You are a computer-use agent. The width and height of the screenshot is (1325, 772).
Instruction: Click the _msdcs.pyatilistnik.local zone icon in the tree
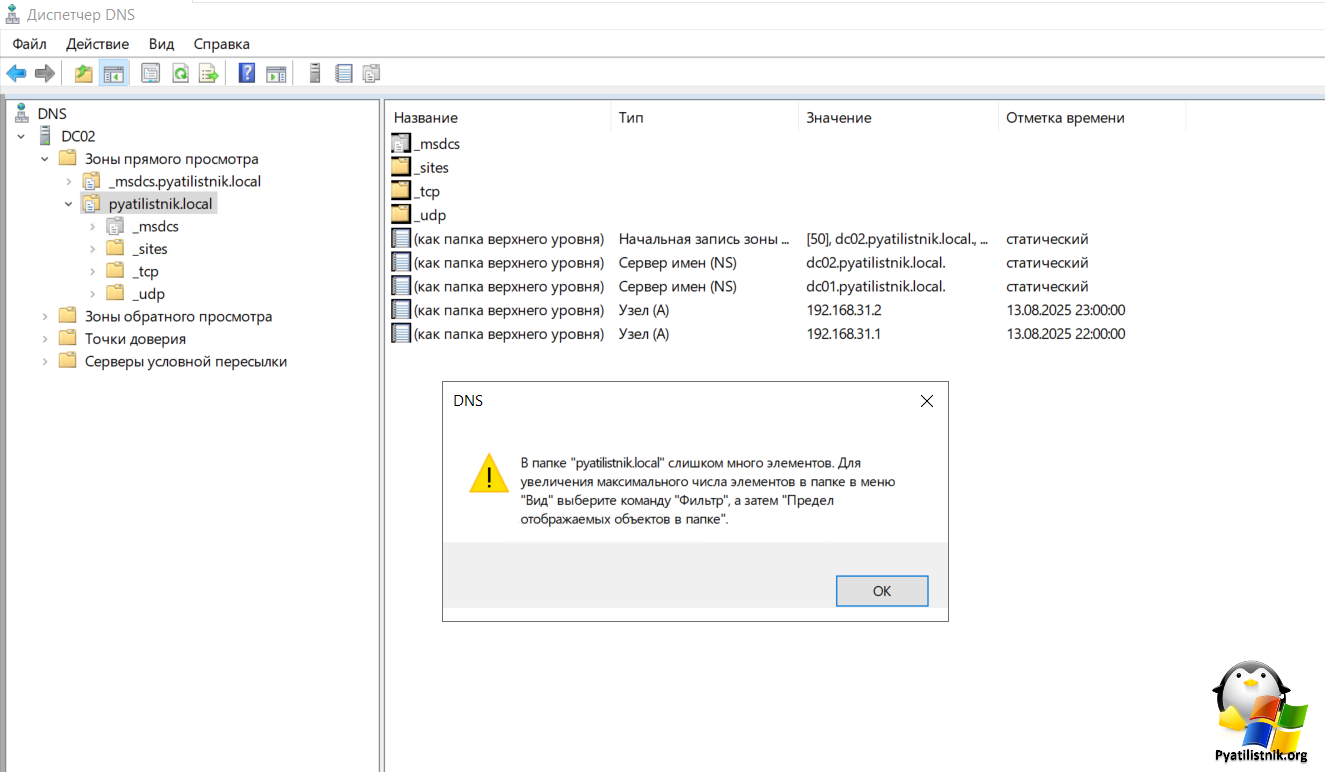click(x=91, y=181)
